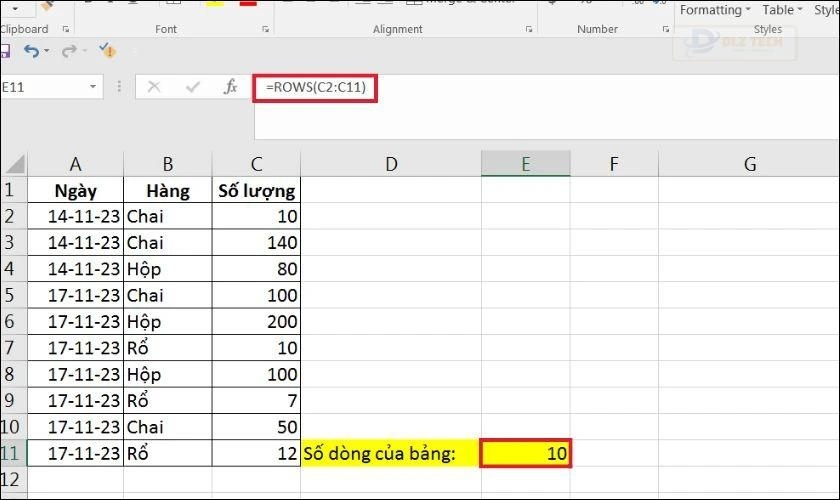The image size is (840, 500).
Task: Select row 1 header
Action: [13, 190]
